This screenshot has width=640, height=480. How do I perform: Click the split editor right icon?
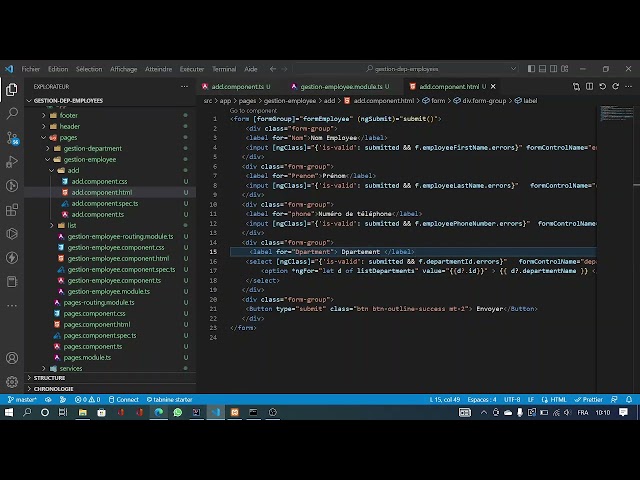[589, 87]
